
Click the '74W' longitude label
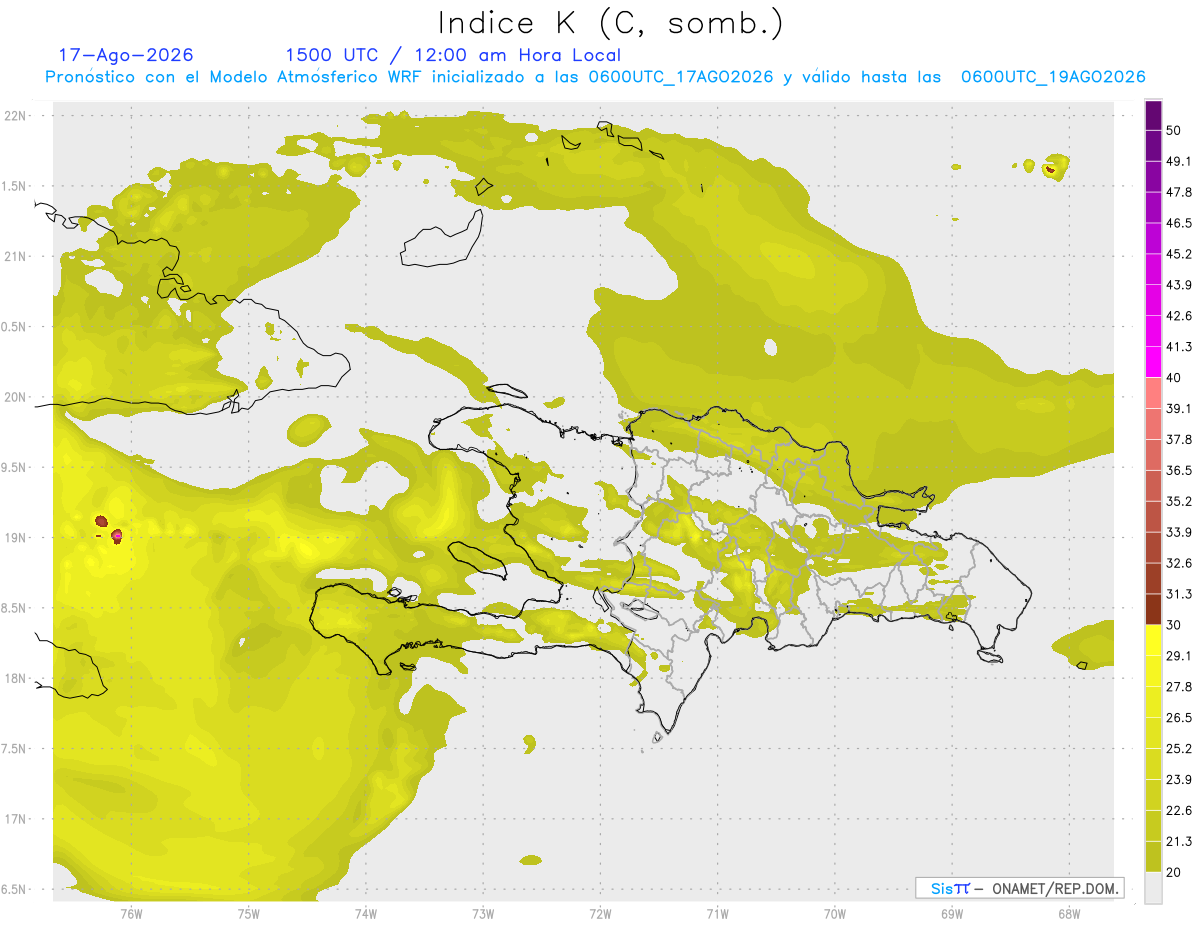coord(366,914)
